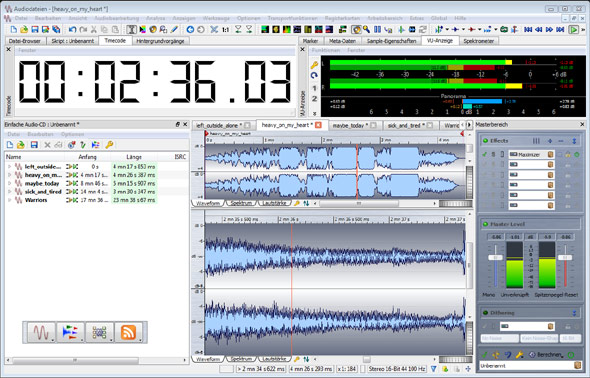Set zoom to 1:1
Screen dimensions: 590x378
pos(225,29)
